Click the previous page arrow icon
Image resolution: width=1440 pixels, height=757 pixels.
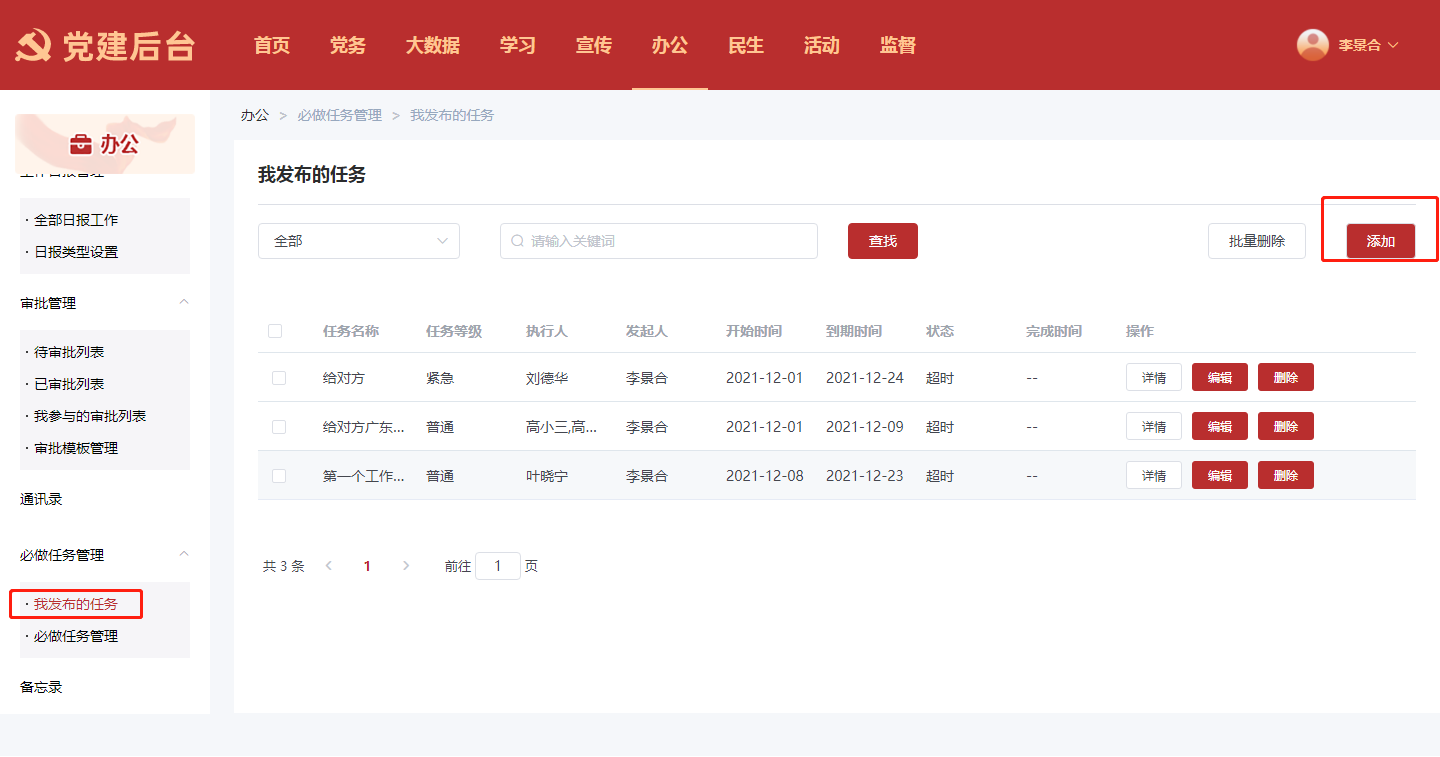pos(329,566)
